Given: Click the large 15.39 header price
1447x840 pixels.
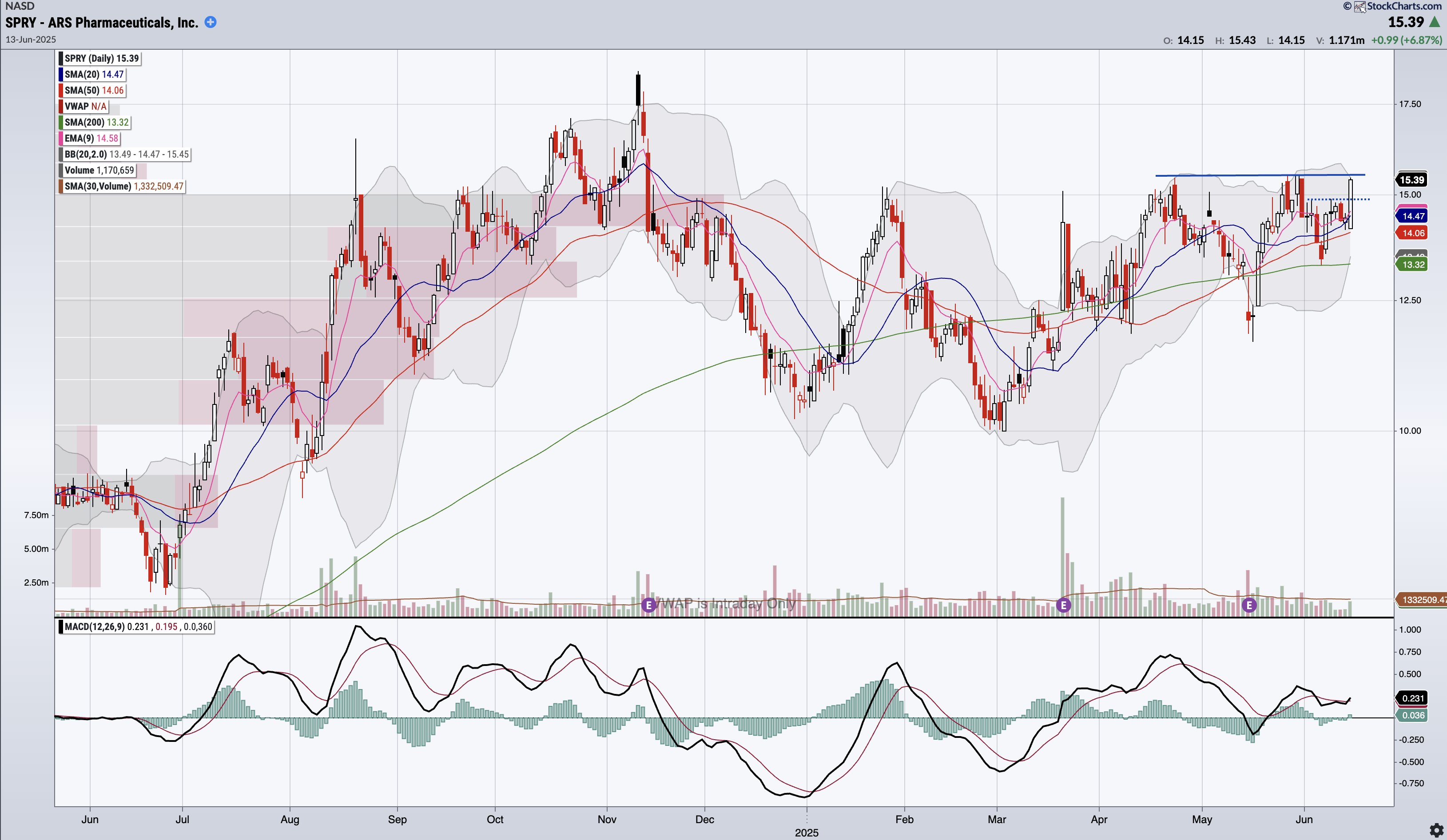Looking at the screenshot, I should (1406, 22).
